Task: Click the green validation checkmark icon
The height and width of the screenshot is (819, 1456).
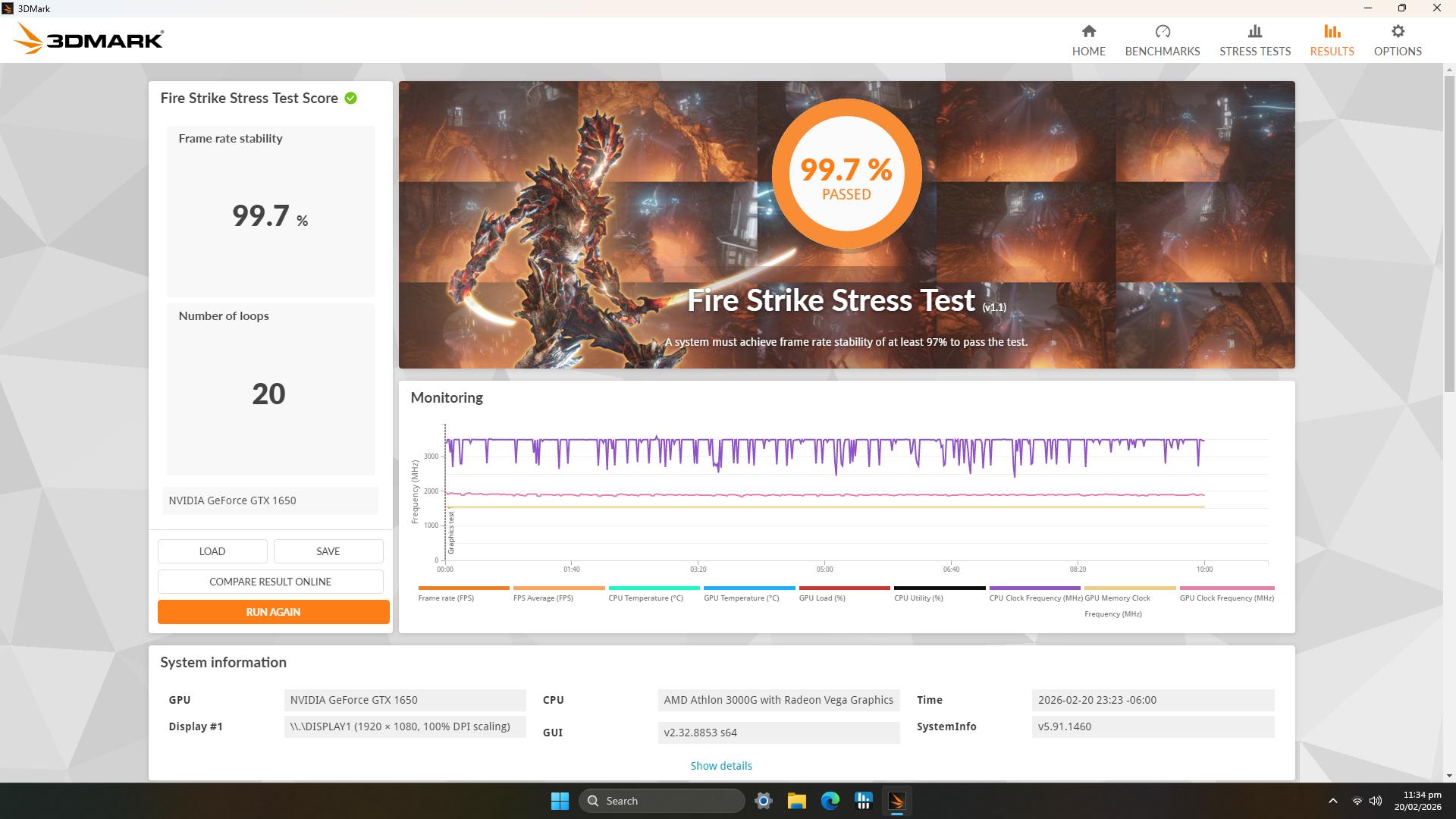Action: point(350,98)
